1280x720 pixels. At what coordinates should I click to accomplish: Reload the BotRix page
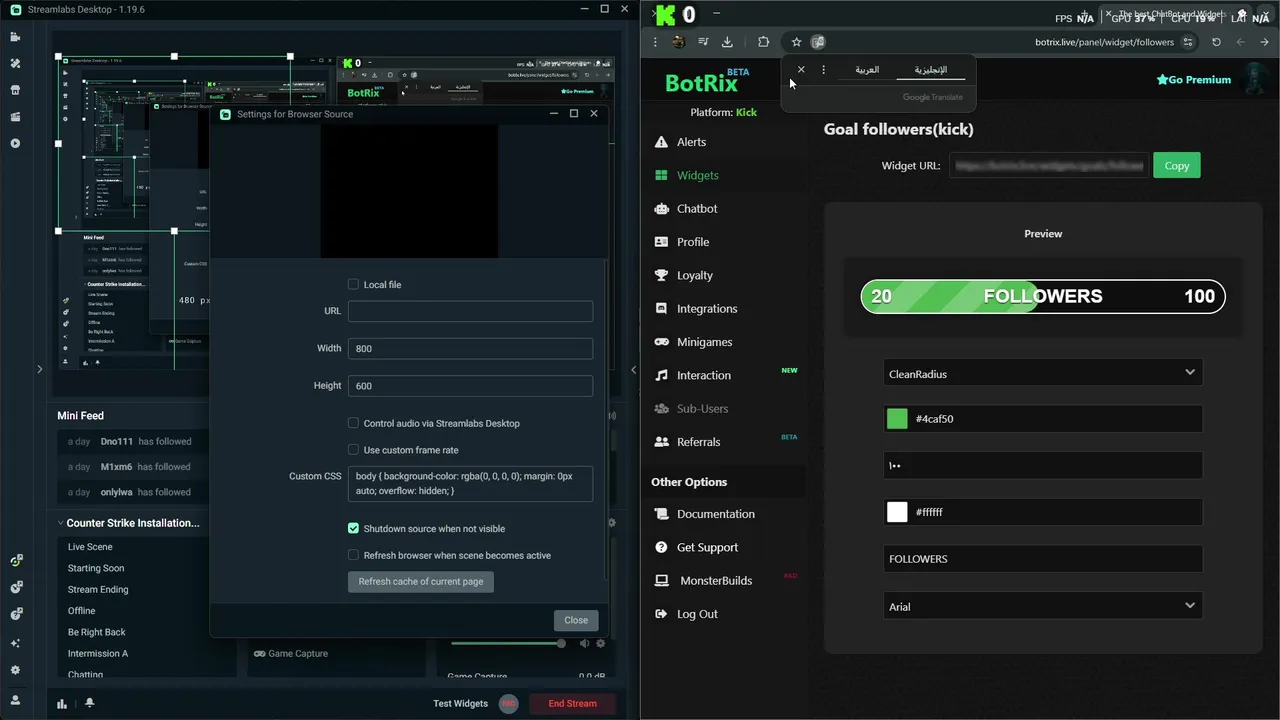click(x=1216, y=42)
